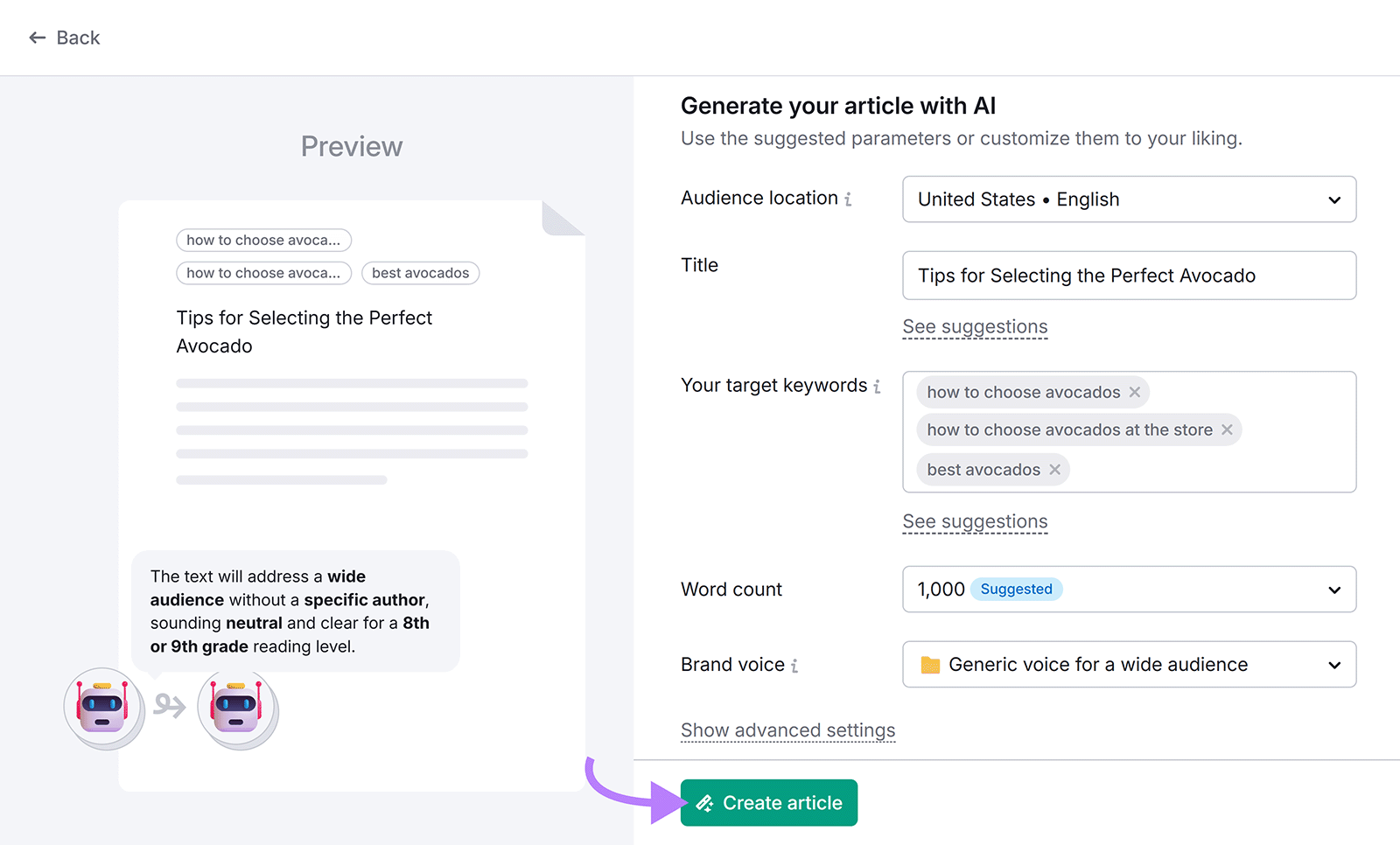1400x845 pixels.
Task: Remove the "how to choose avocados at the store" tag
Action: click(x=1228, y=429)
